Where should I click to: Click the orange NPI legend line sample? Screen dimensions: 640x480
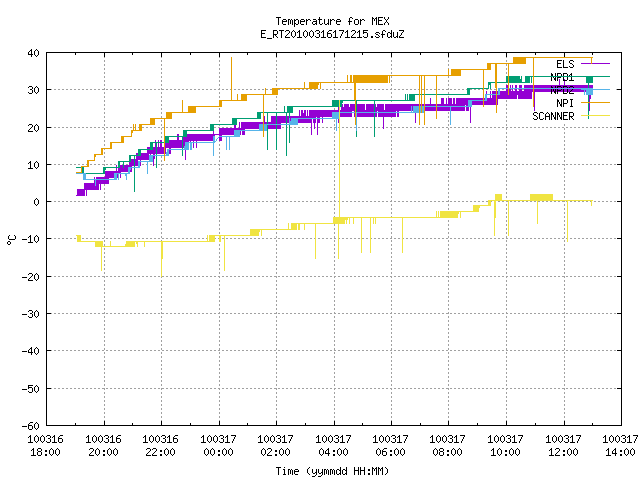[596, 103]
